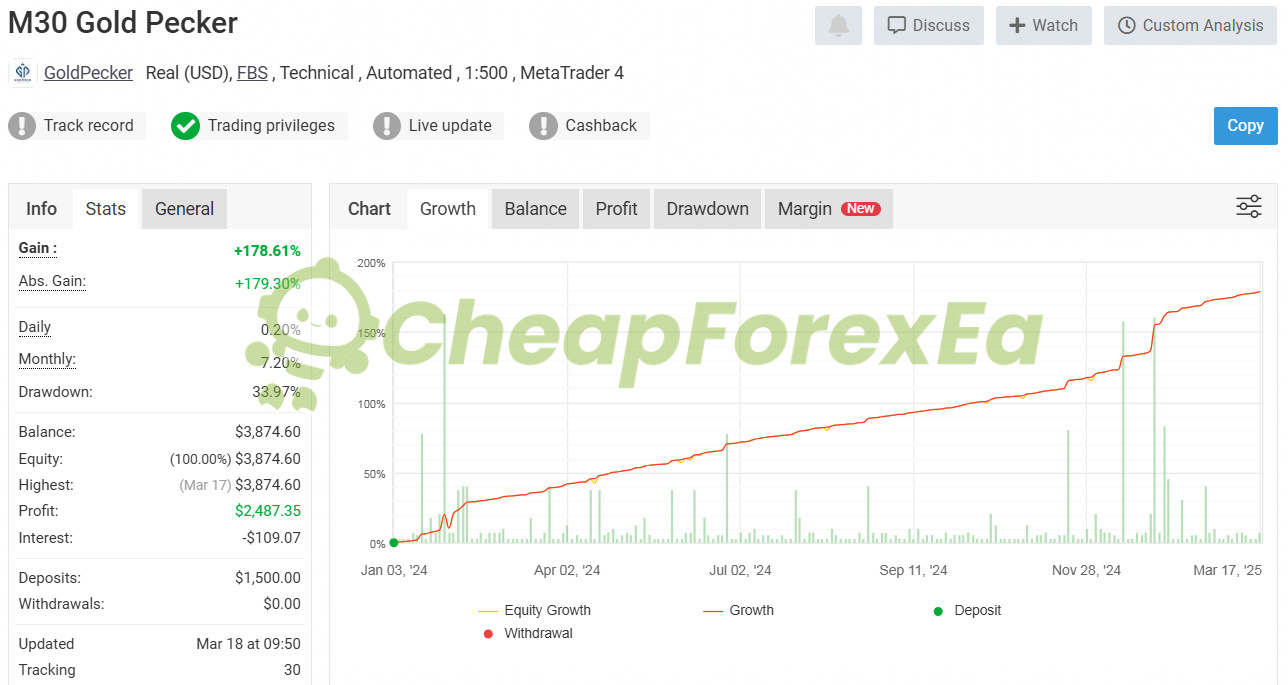1288x685 pixels.
Task: Select the Margin tab marked New
Action: [828, 209]
